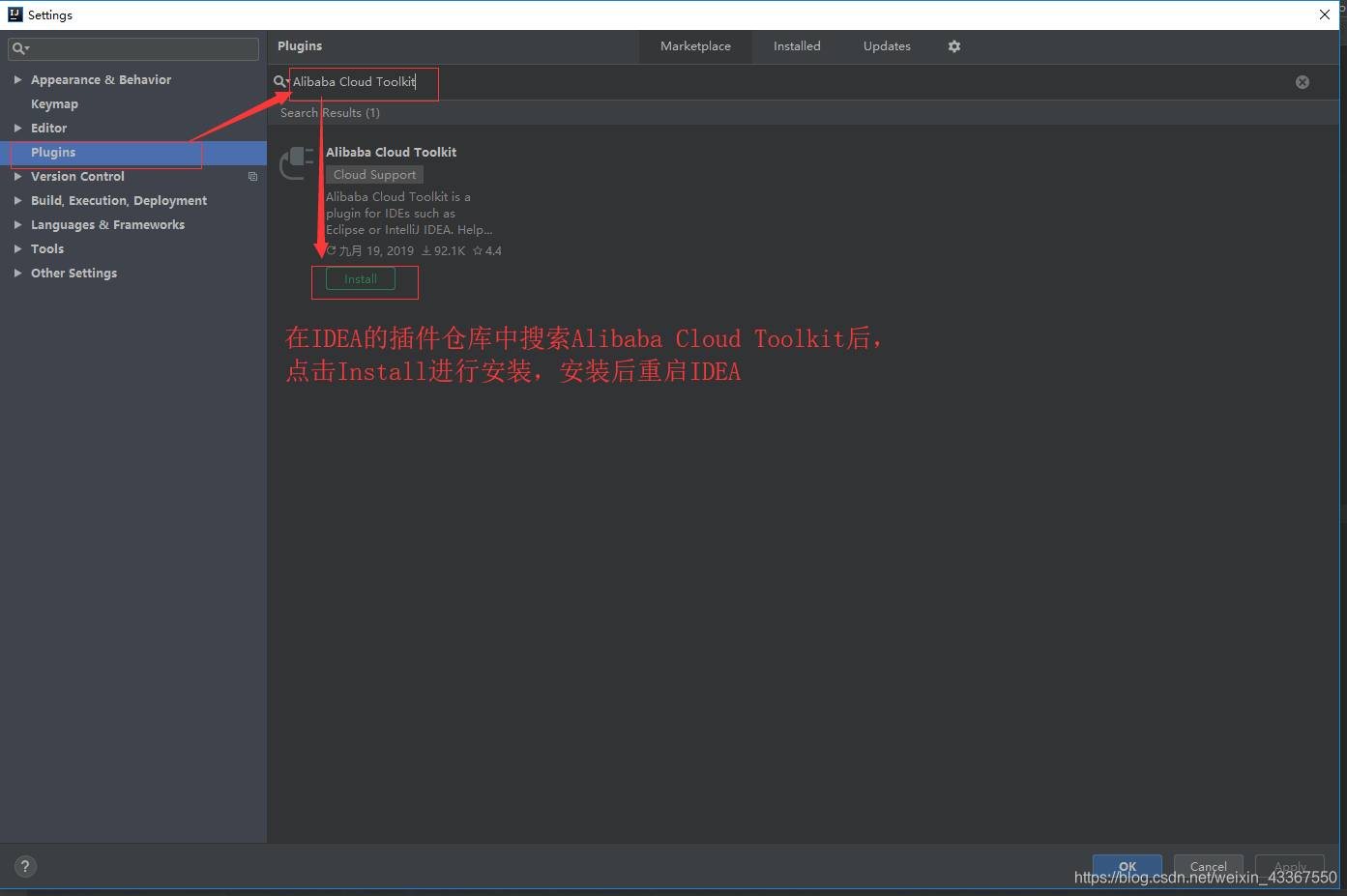Open the Alibaba Cloud Toolkit plugin title
Viewport: 1347px width, 896px height.
pos(391,152)
